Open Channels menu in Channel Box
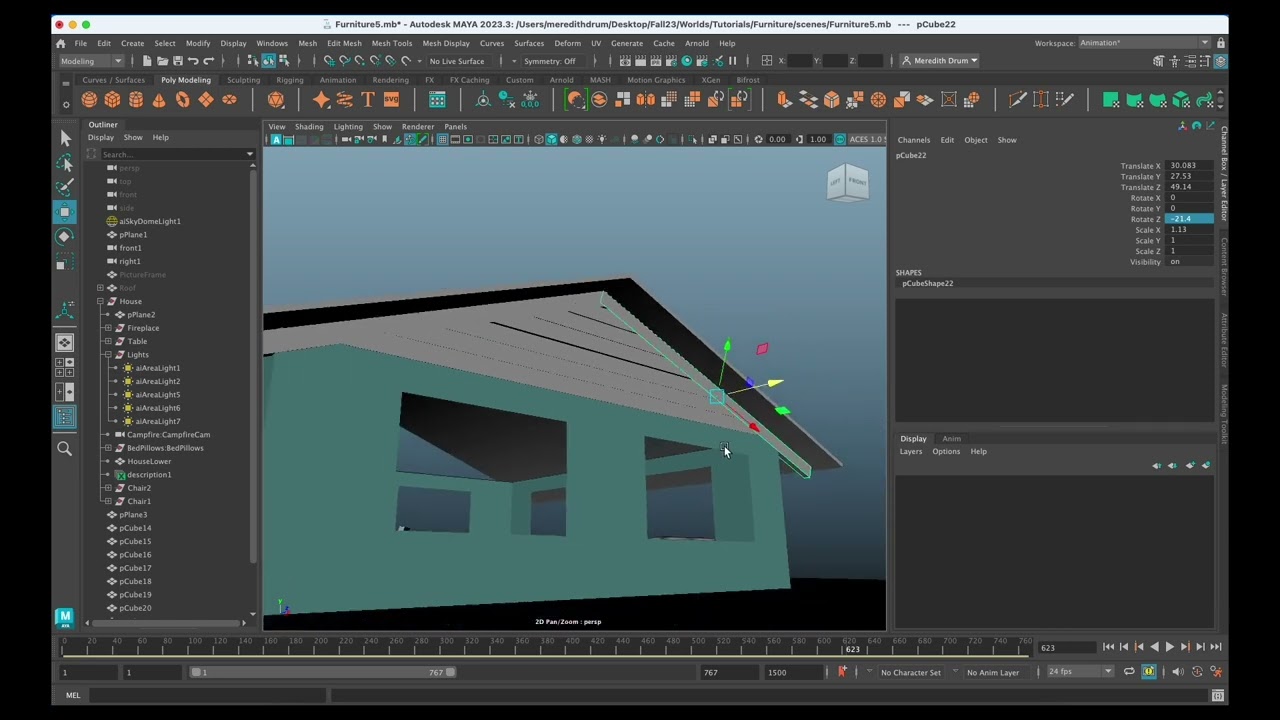 [914, 140]
